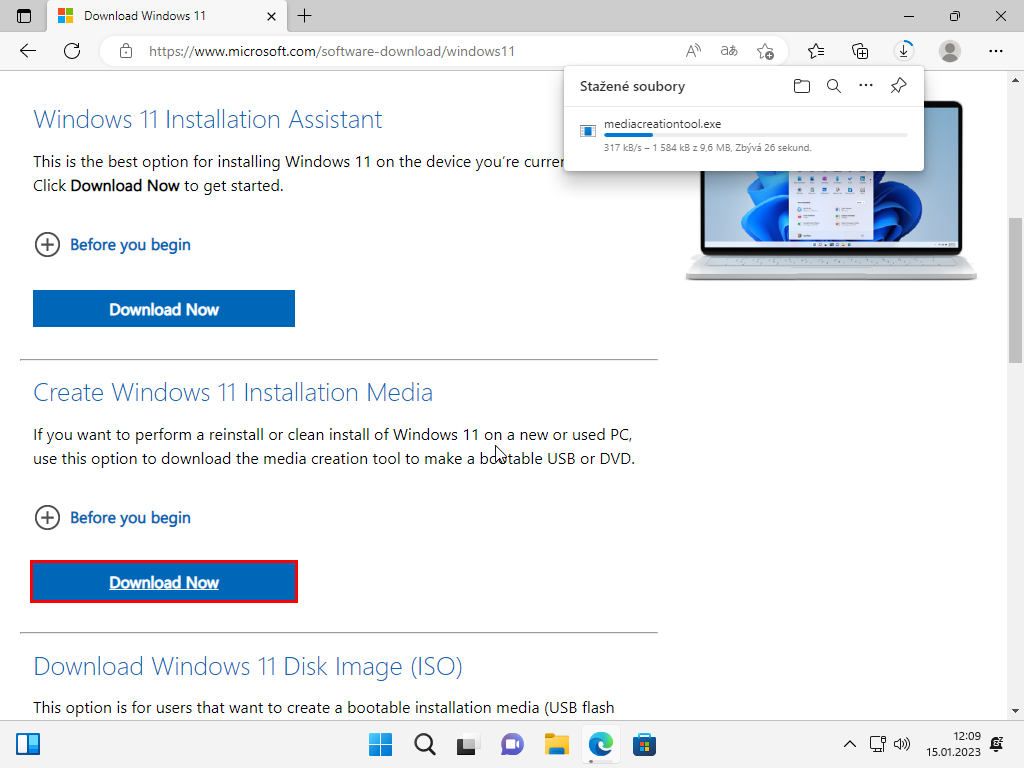This screenshot has height=768, width=1024.
Task: Open the Collections icon in the toolbar
Action: click(x=859, y=51)
